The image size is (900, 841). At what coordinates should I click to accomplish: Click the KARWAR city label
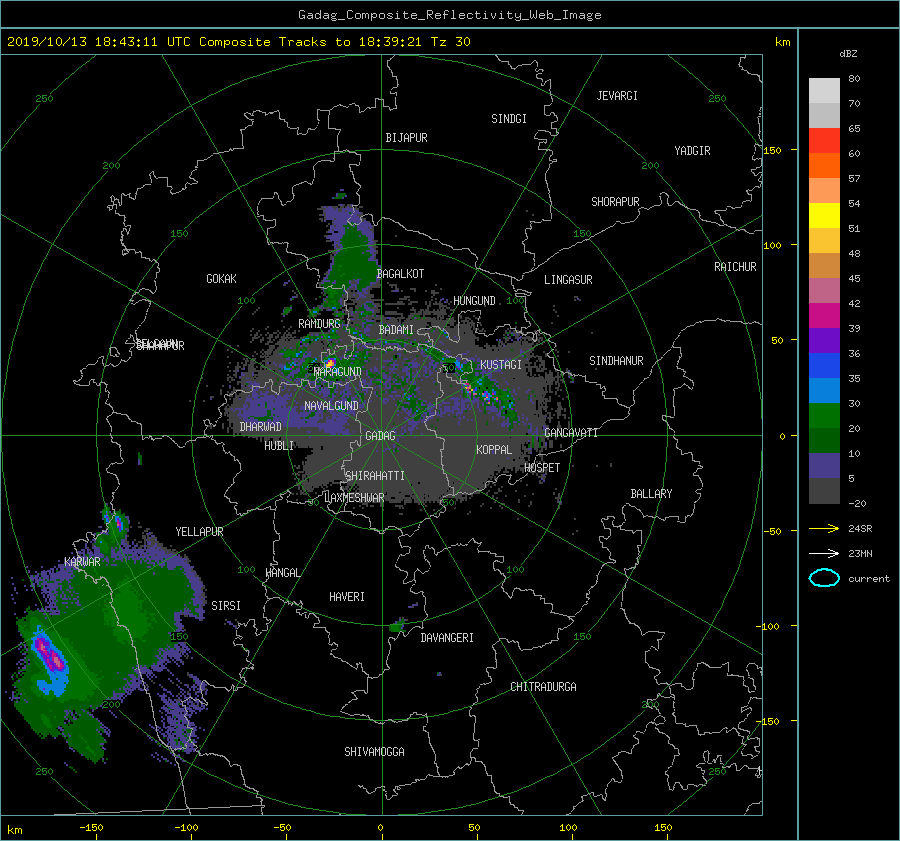[x=82, y=561]
